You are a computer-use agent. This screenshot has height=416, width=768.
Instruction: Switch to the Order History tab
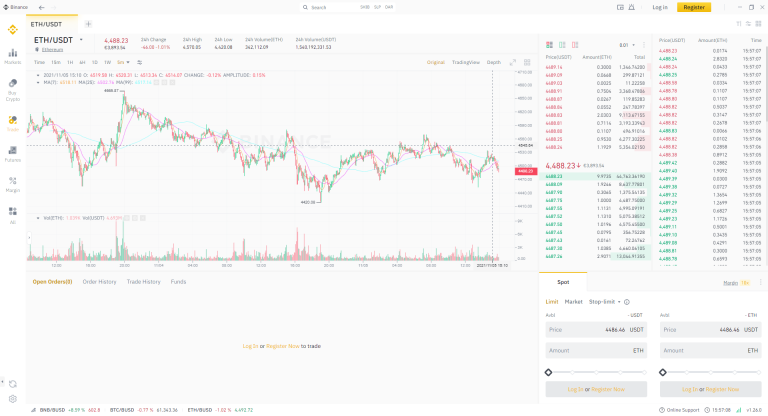99,282
